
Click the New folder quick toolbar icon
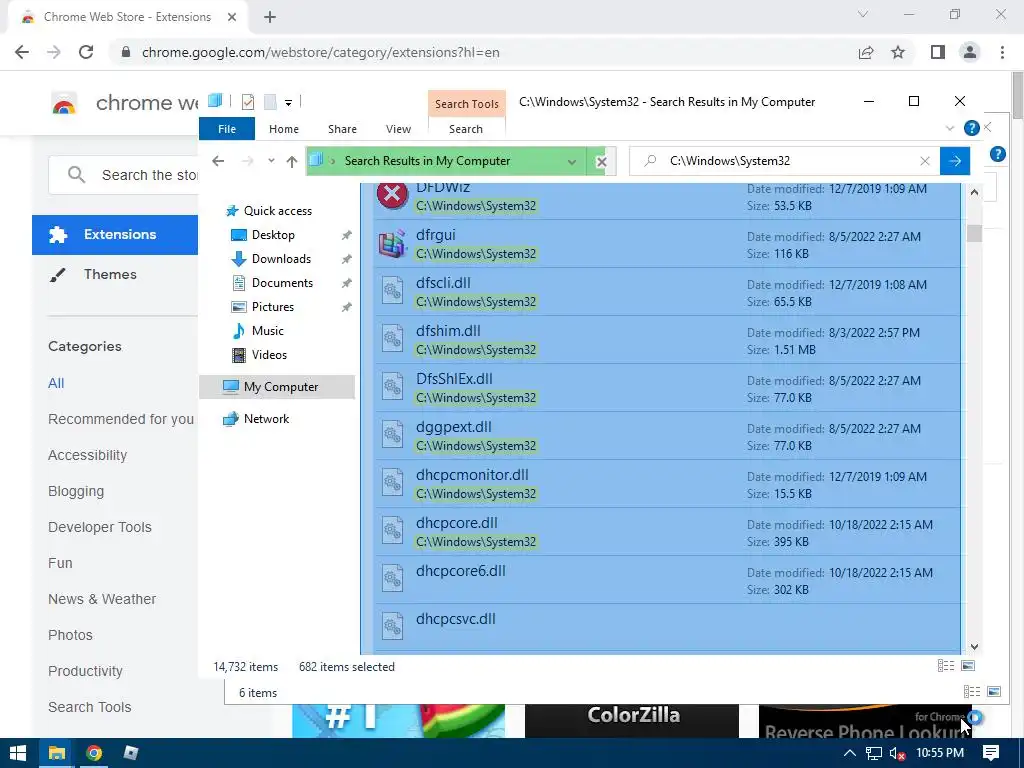pos(270,101)
